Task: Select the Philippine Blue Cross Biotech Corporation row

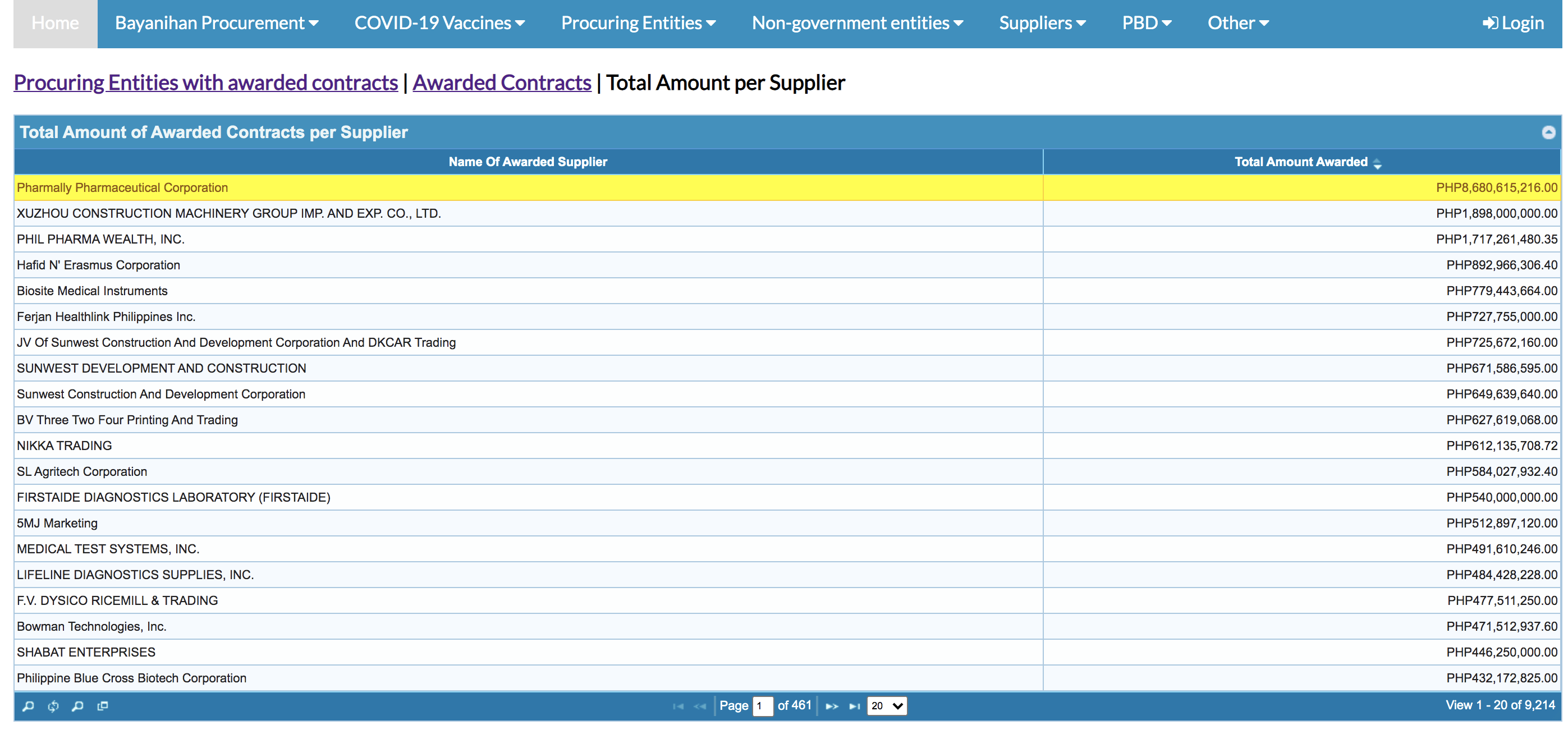Action: pyautogui.click(x=787, y=678)
